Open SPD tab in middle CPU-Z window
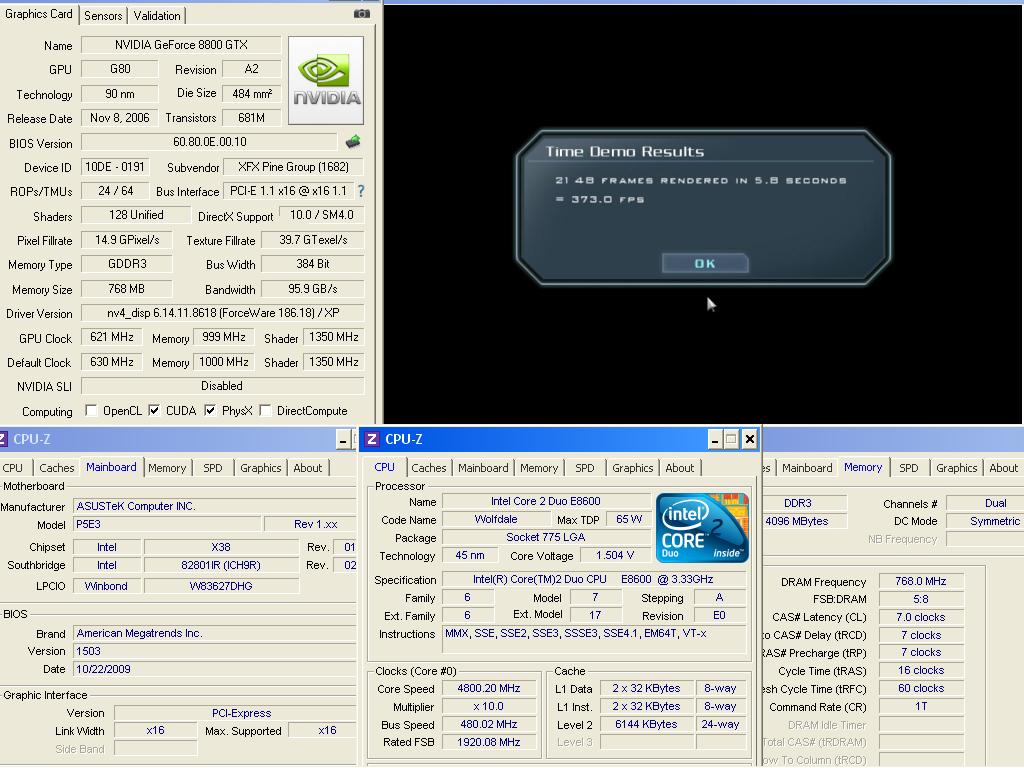The height and width of the screenshot is (768, 1024). click(584, 468)
